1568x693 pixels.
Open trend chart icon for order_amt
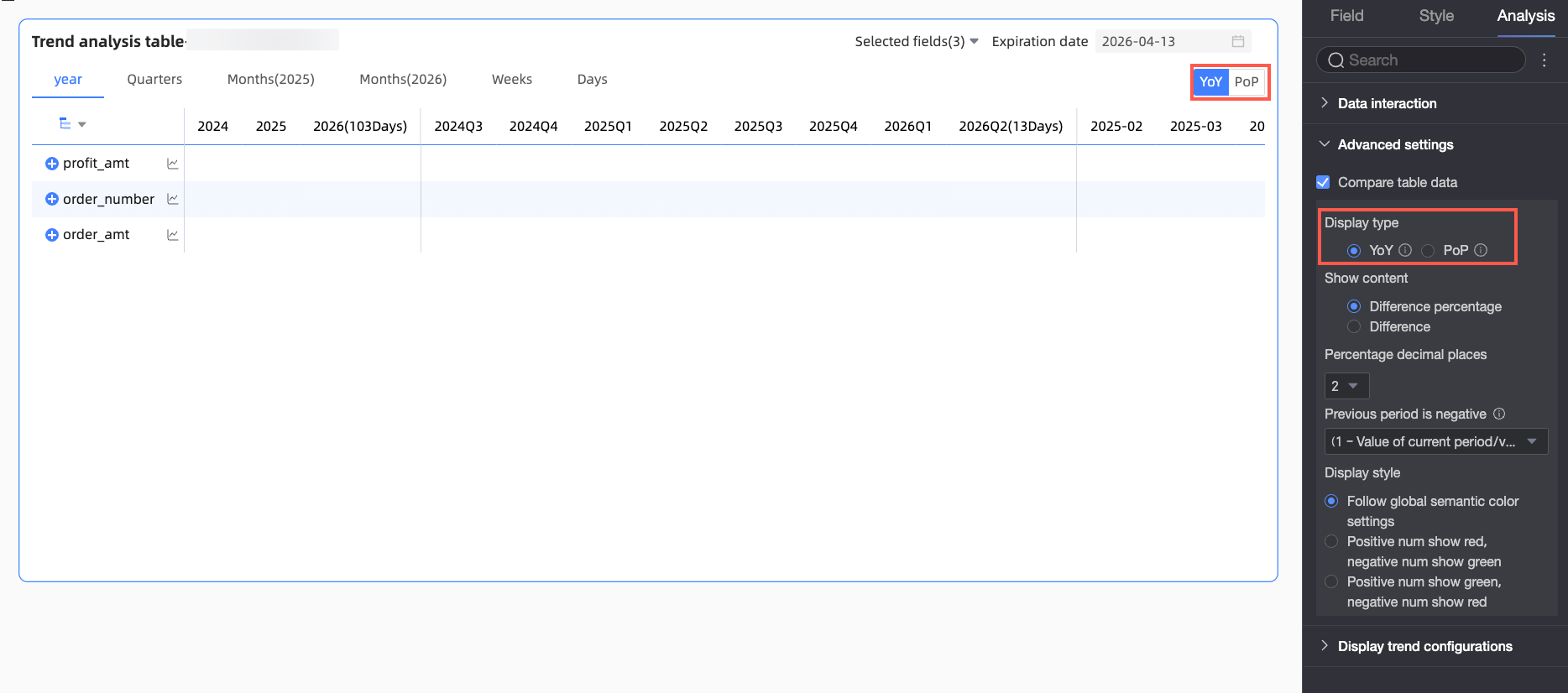173,235
